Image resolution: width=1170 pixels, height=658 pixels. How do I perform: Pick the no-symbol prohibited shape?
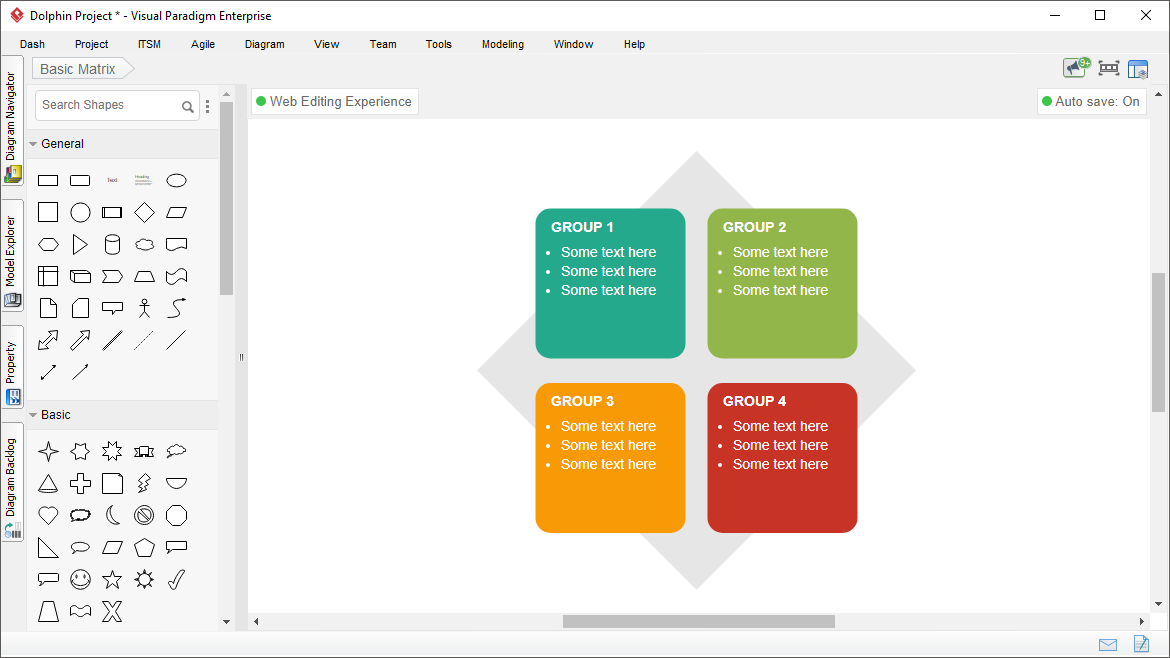pyautogui.click(x=144, y=516)
